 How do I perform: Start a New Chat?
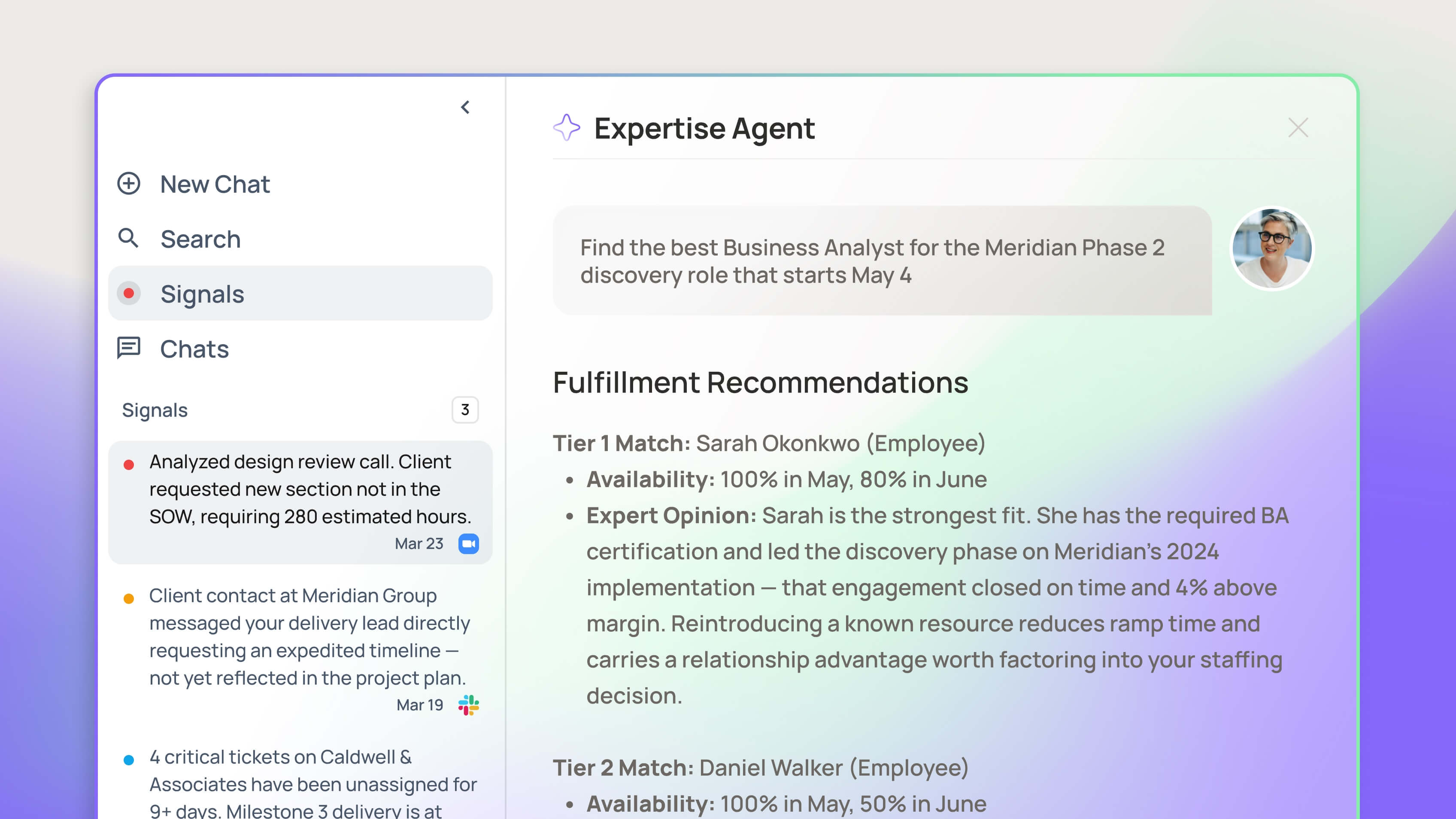click(x=300, y=184)
